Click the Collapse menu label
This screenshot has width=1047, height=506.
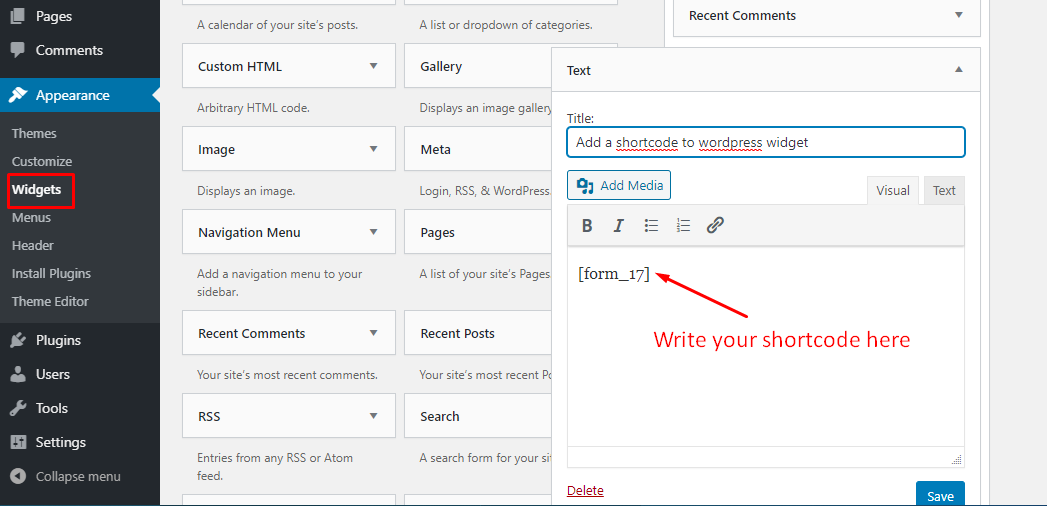(78, 477)
